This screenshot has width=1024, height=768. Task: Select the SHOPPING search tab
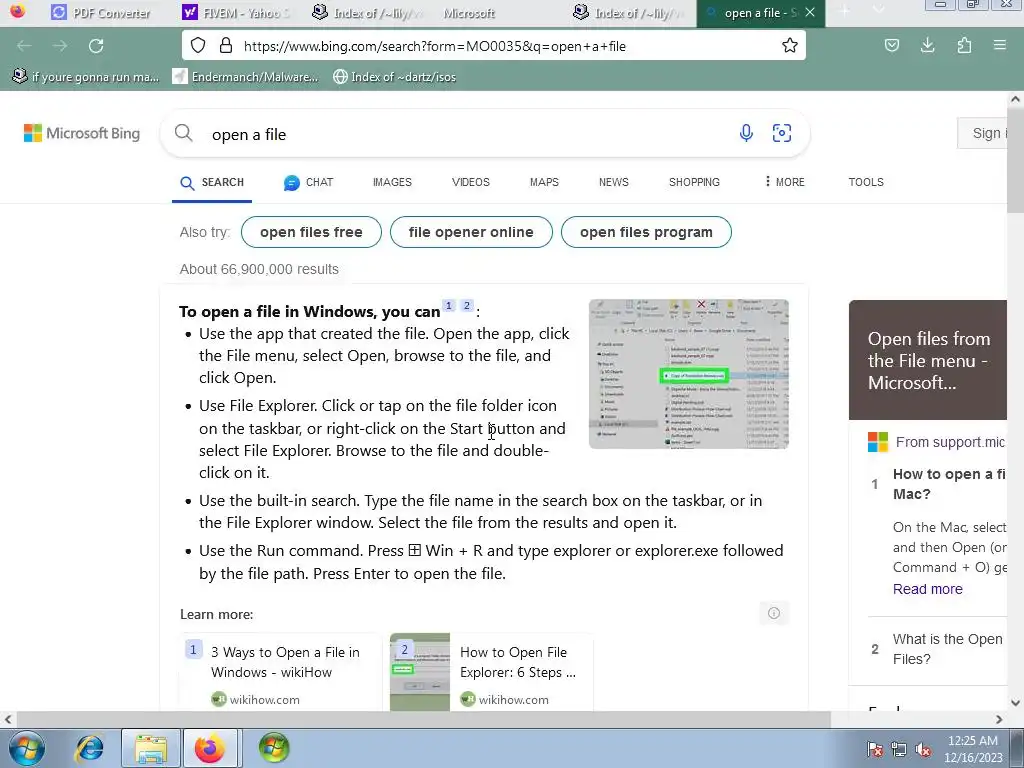click(x=694, y=182)
